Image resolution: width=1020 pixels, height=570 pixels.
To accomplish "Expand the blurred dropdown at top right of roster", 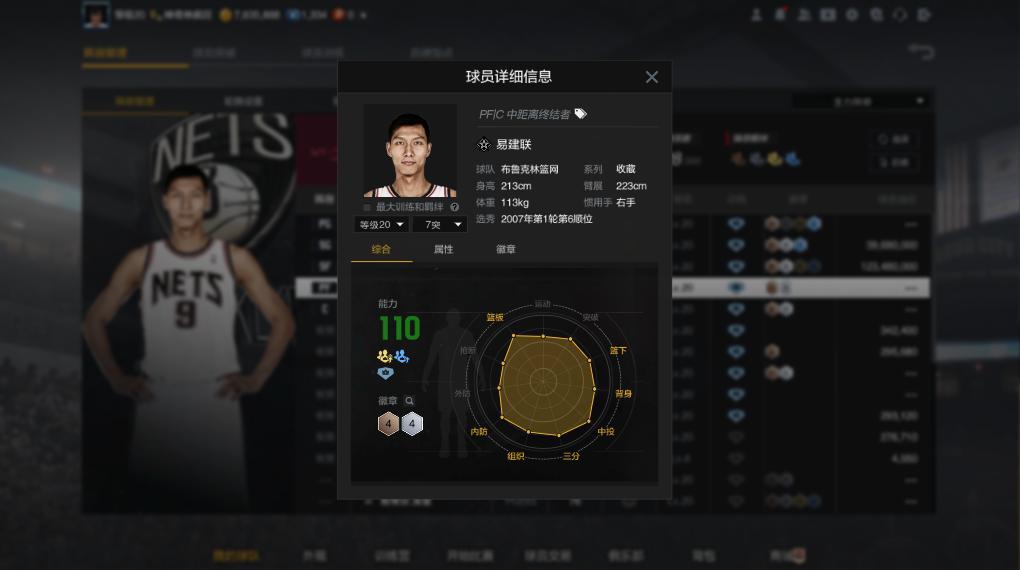I will click(x=859, y=101).
